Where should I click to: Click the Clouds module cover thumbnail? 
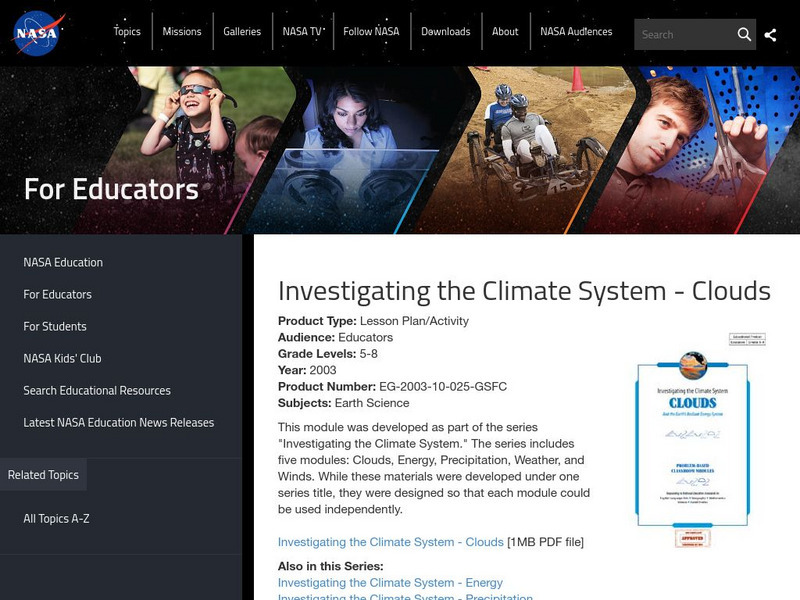pos(692,440)
